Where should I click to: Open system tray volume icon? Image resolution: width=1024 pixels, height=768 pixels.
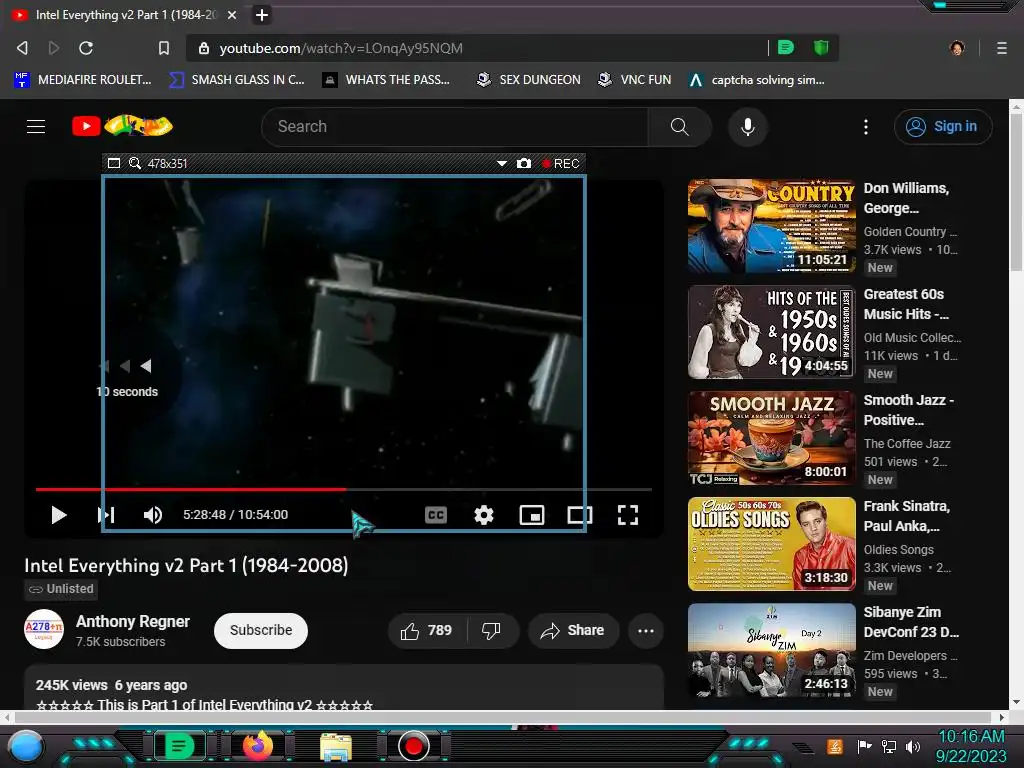click(x=913, y=746)
